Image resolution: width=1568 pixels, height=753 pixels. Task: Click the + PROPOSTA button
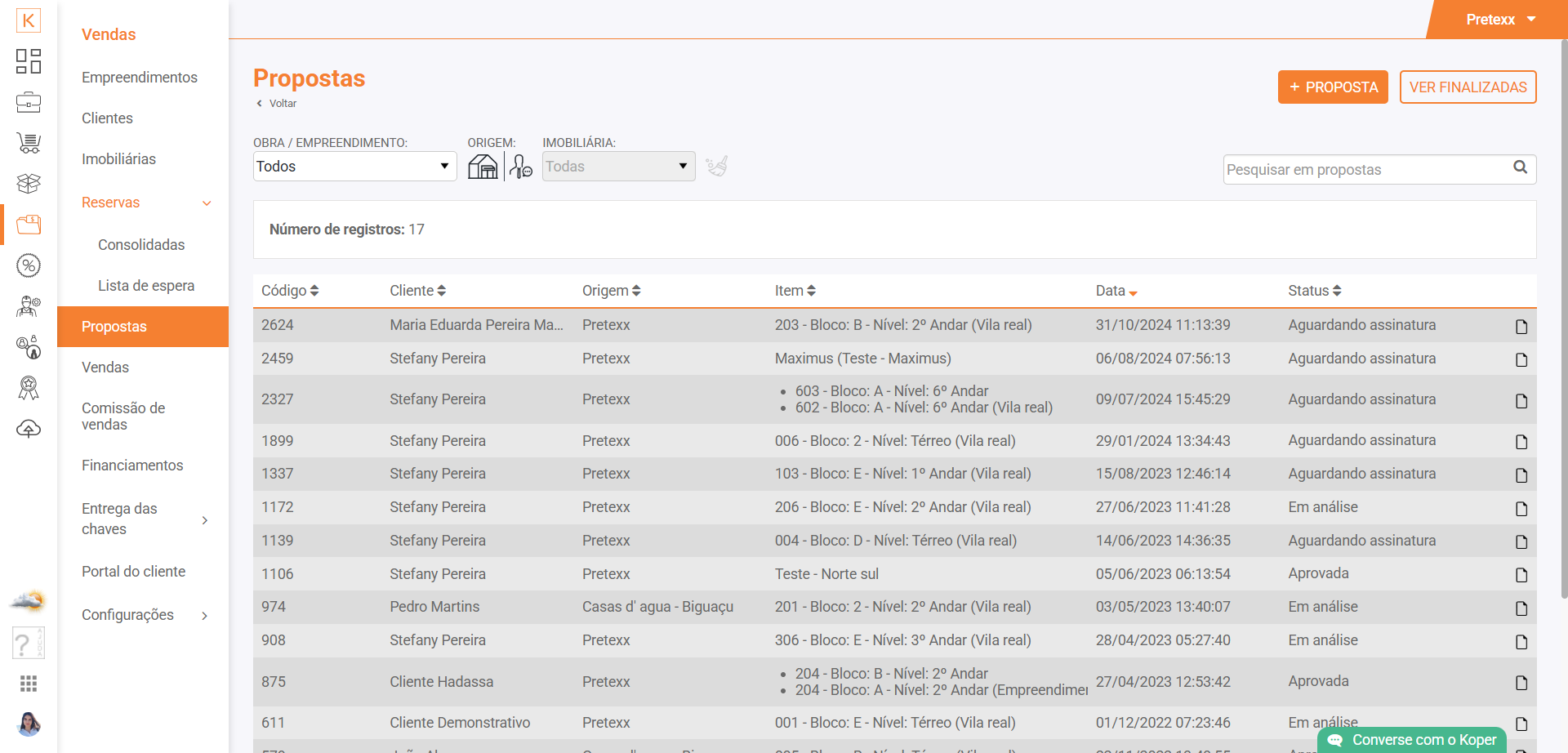(1332, 87)
